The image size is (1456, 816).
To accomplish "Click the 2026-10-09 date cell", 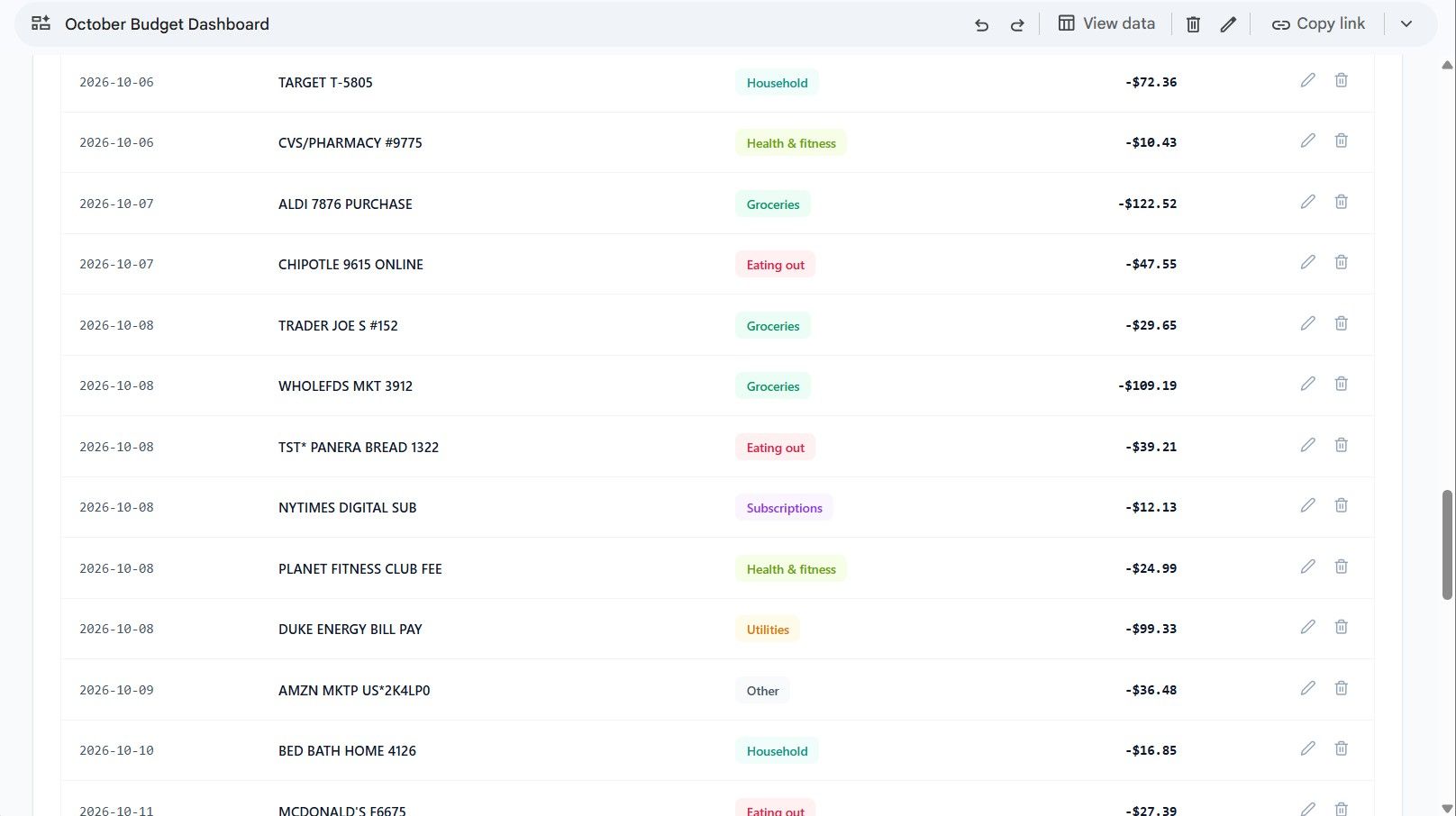I will (x=116, y=690).
